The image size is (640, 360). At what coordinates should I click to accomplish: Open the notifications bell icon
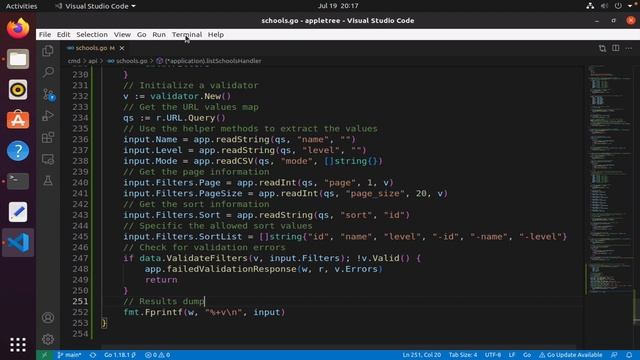click(x=629, y=355)
